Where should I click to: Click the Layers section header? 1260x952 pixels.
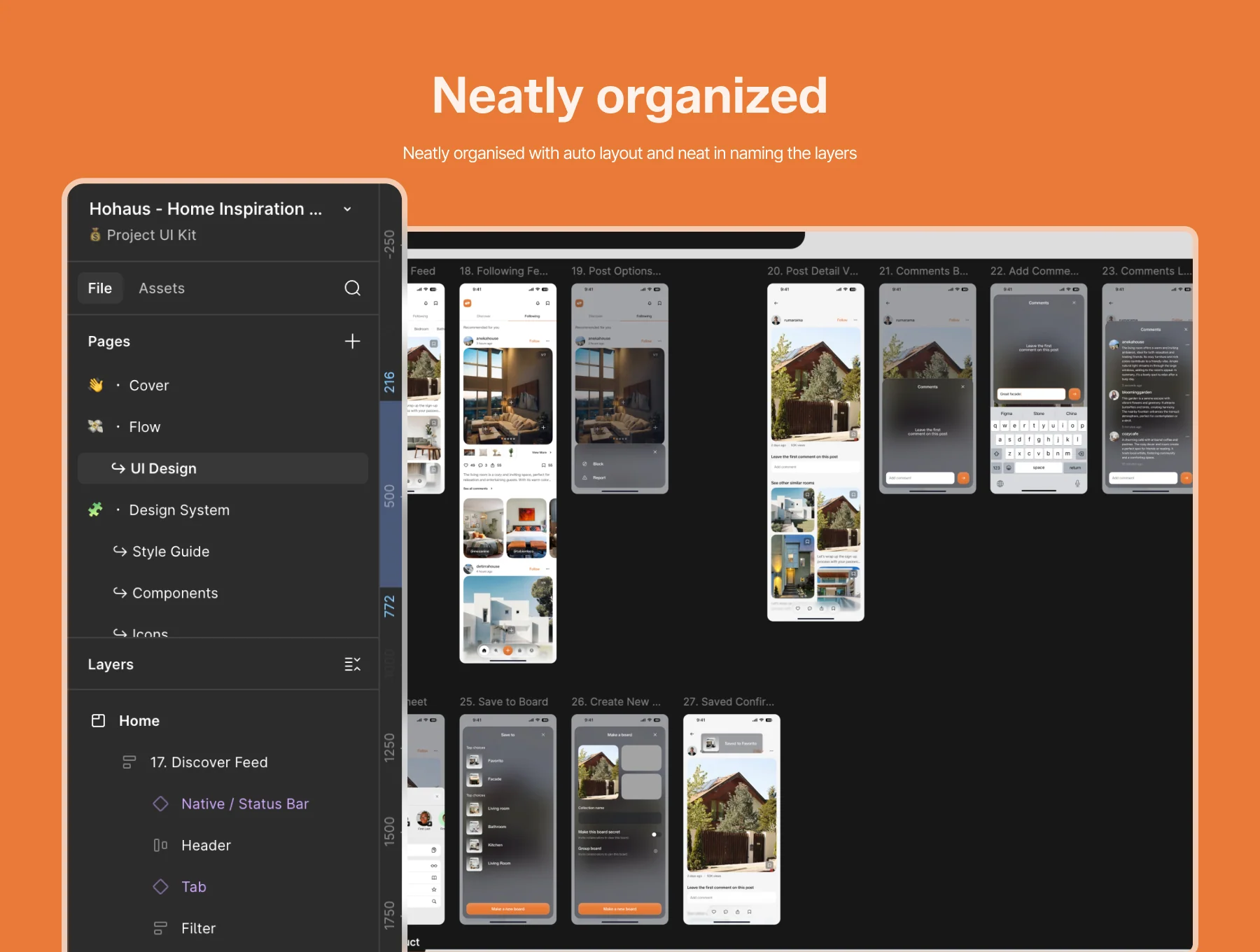coord(111,664)
